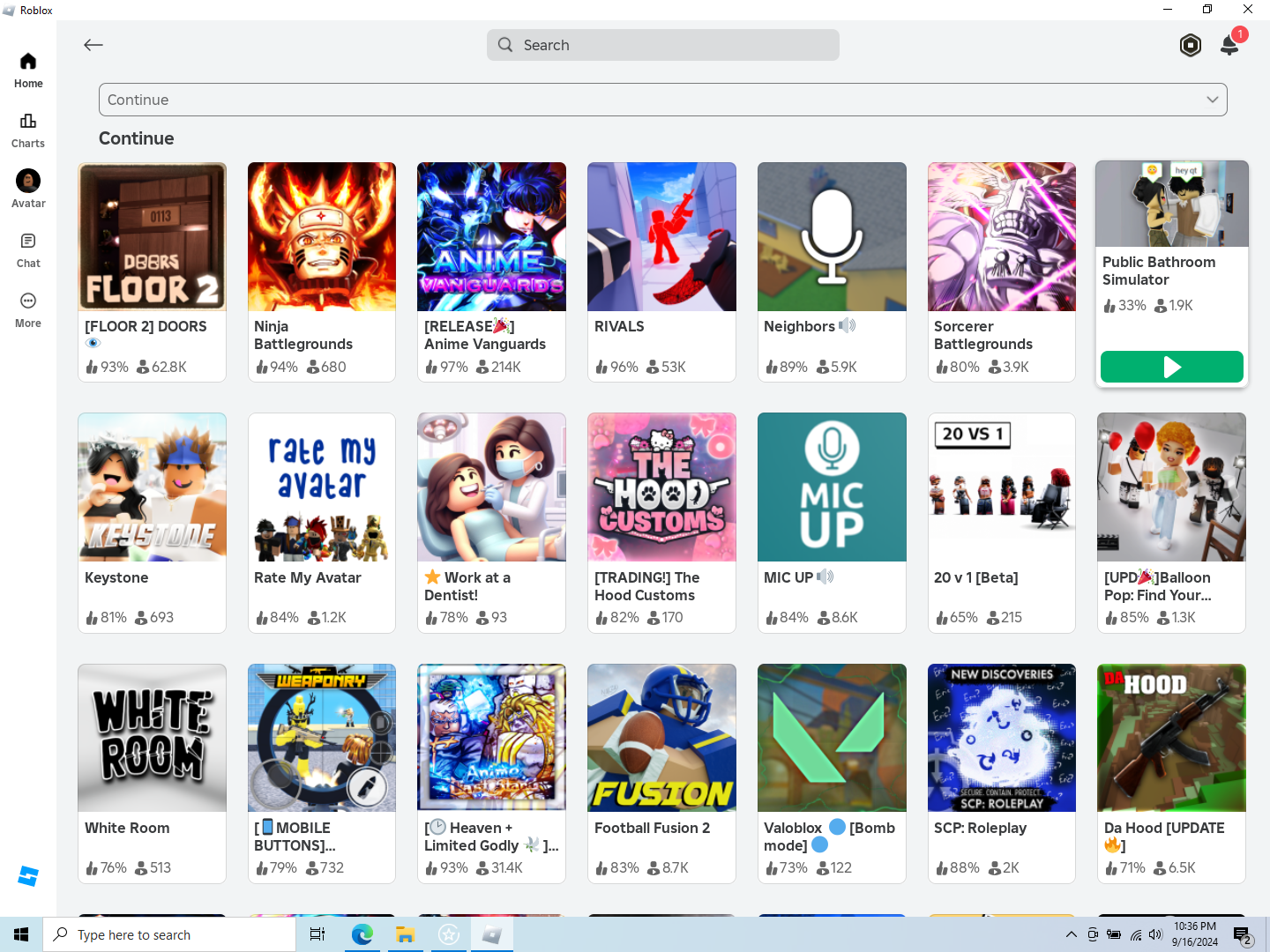Go to Home in the sidebar
1270x952 pixels.
point(28,71)
